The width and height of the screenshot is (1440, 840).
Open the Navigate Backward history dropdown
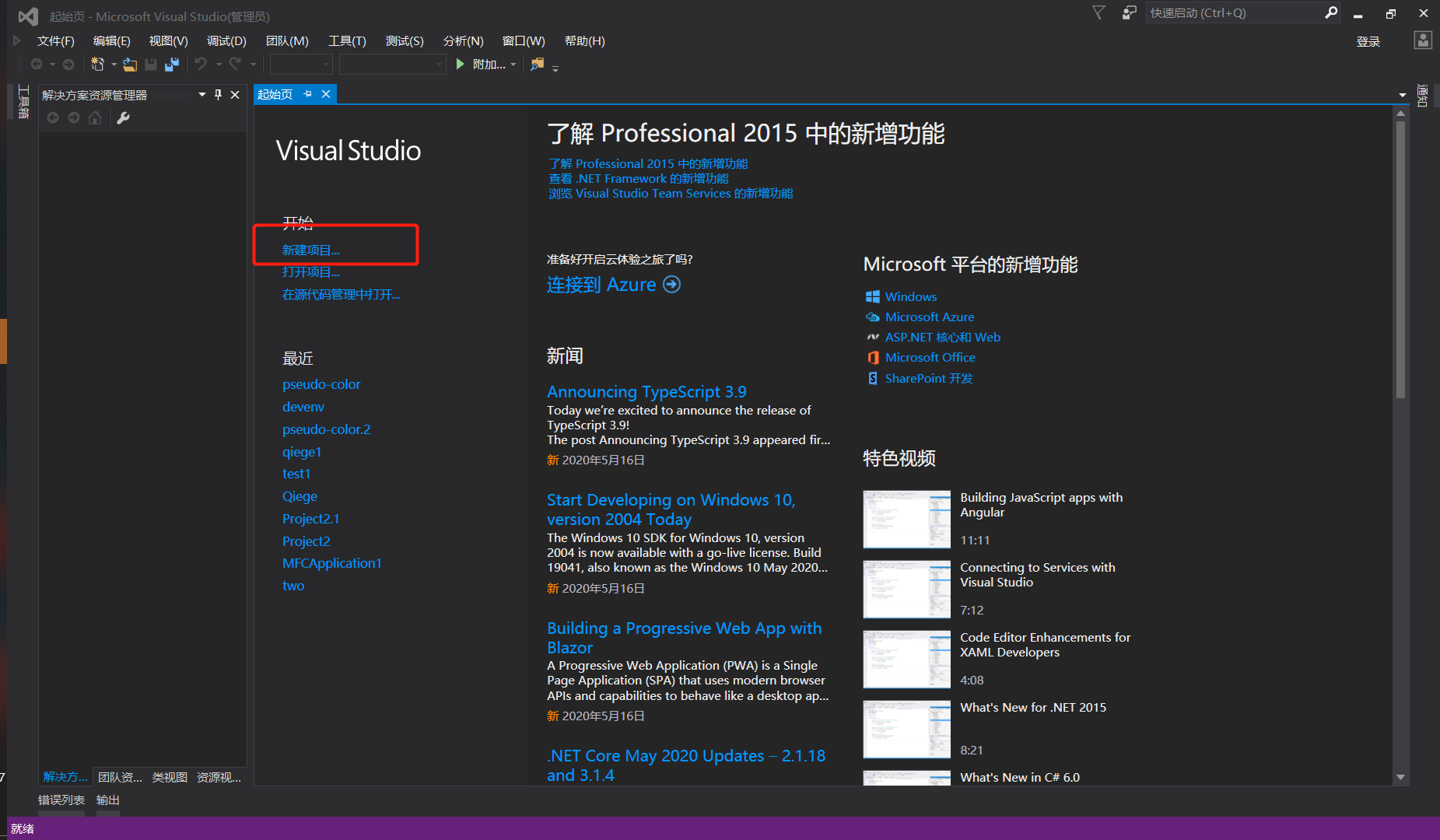[x=52, y=65]
